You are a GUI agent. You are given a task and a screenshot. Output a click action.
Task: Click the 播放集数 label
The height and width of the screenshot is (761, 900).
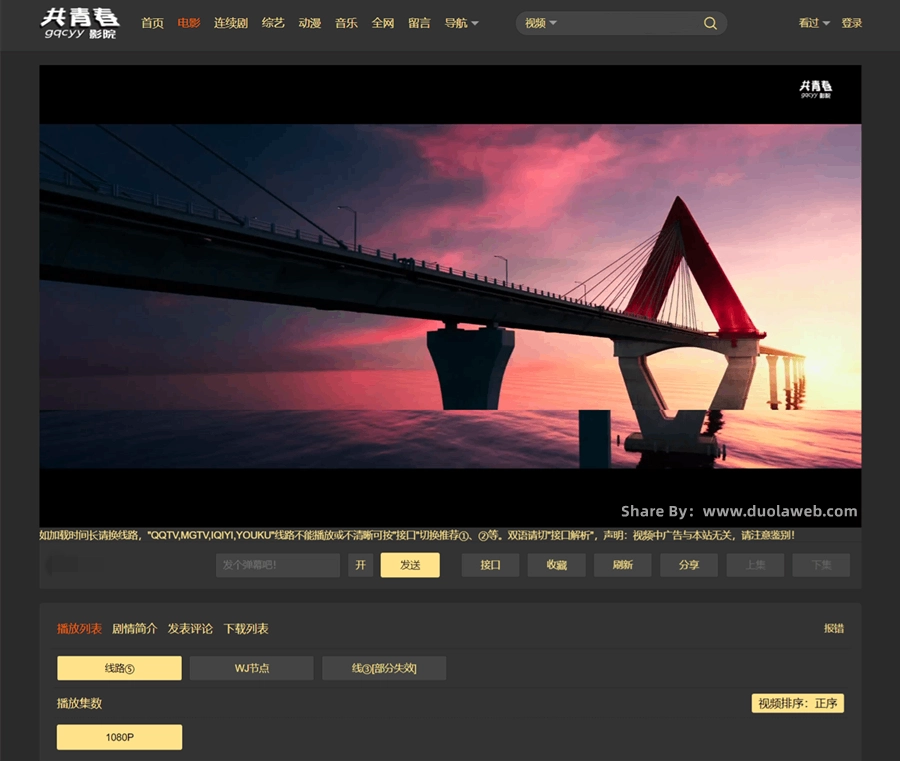[79, 703]
